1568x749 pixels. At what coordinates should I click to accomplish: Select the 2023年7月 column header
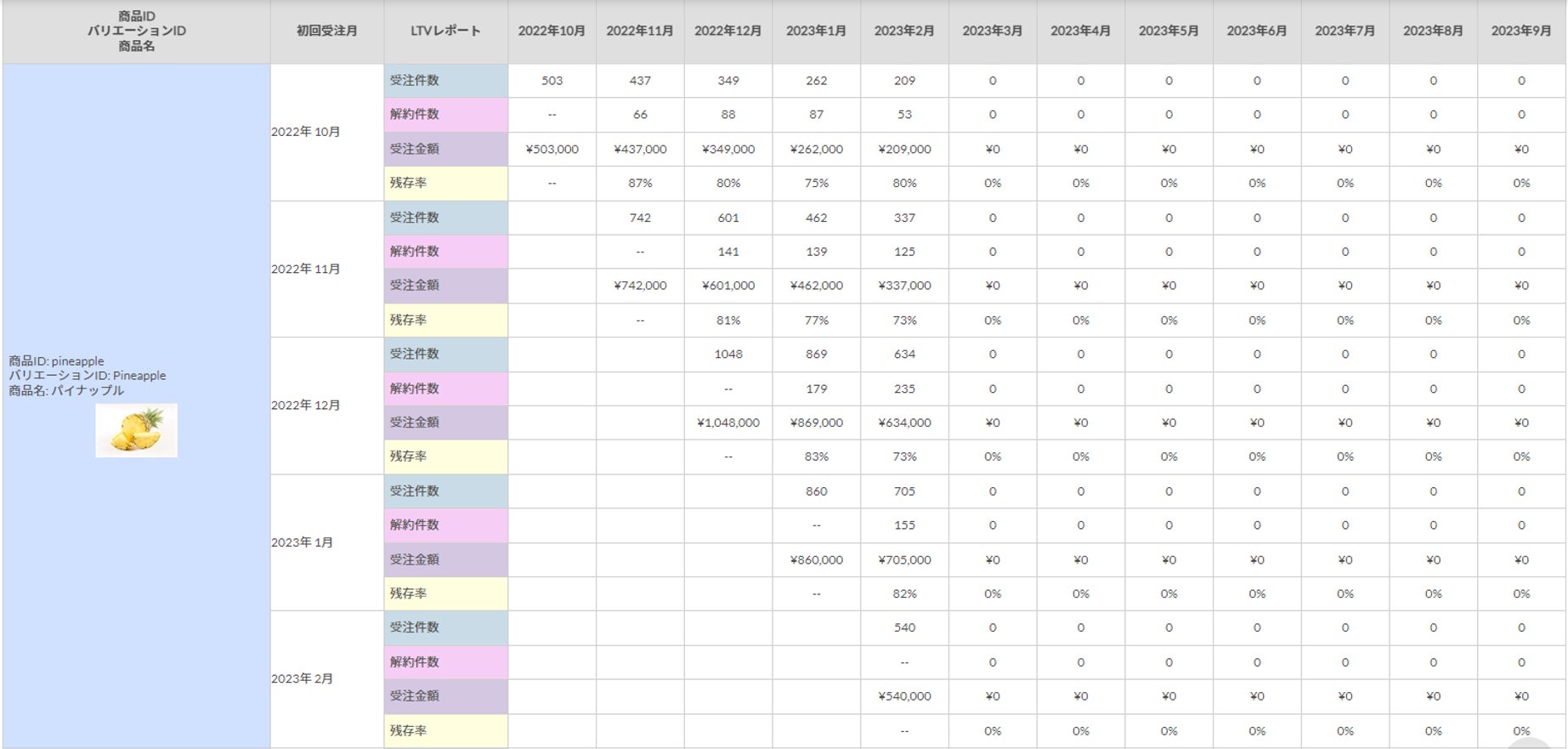[1345, 31]
